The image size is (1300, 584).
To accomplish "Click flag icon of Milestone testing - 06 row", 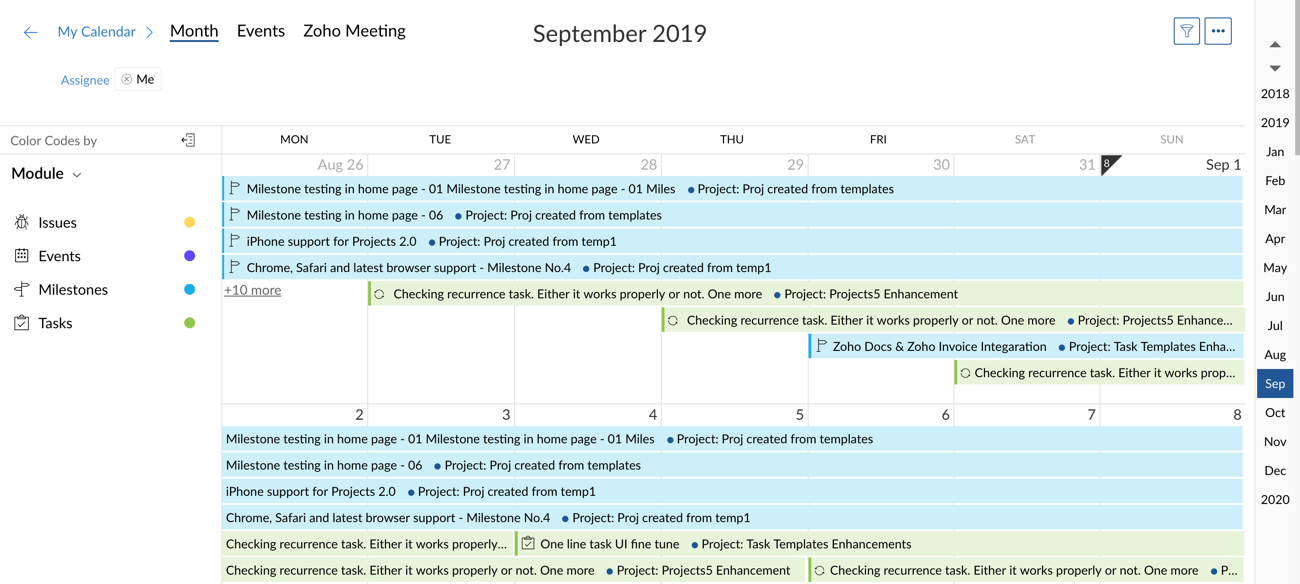I will pos(235,214).
